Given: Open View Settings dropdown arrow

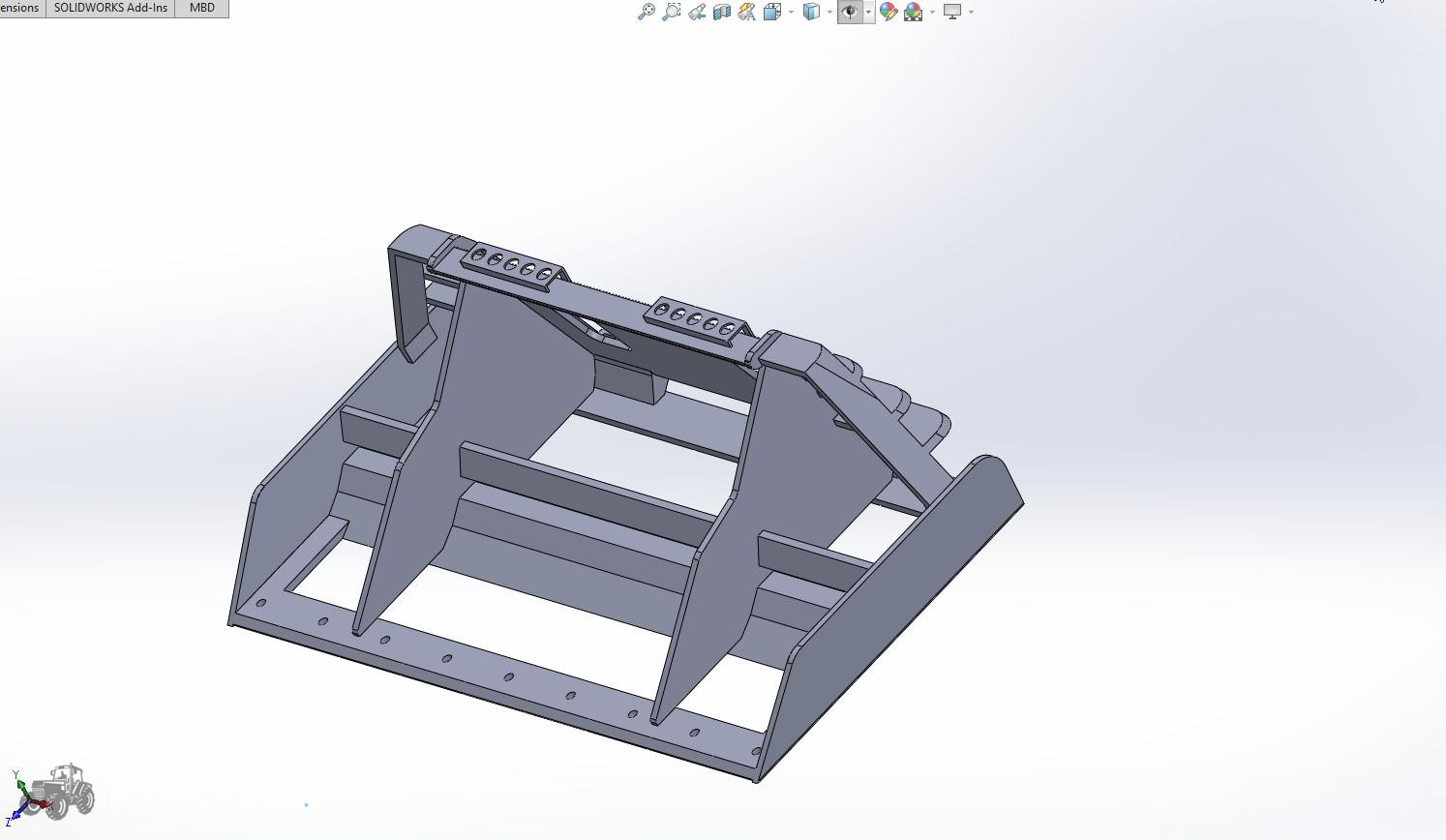Looking at the screenshot, I should (x=971, y=12).
